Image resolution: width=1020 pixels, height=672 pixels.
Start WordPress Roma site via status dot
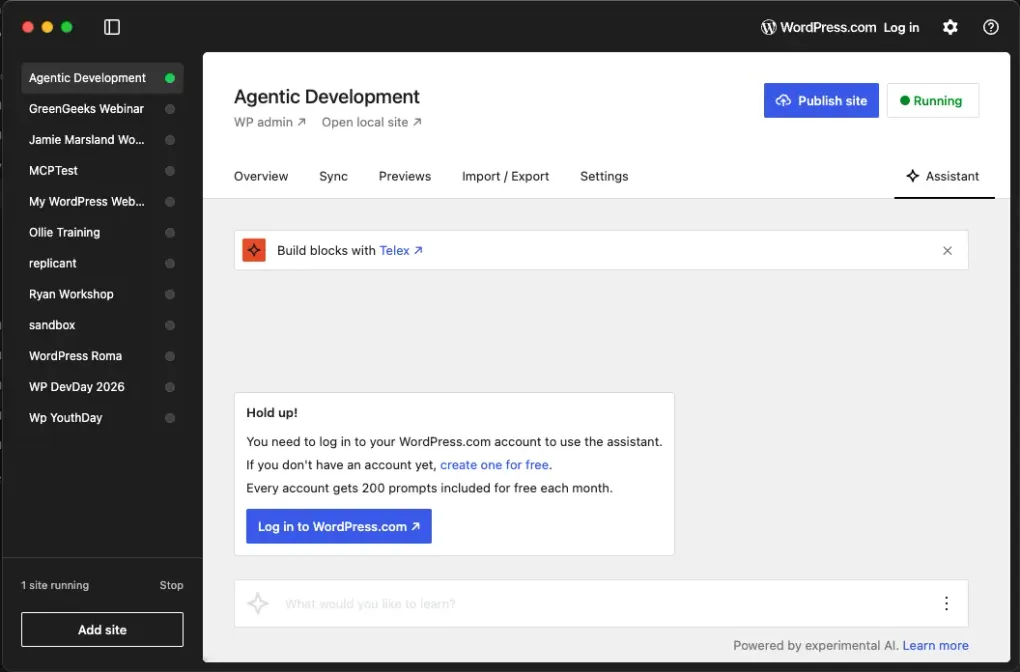click(170, 356)
